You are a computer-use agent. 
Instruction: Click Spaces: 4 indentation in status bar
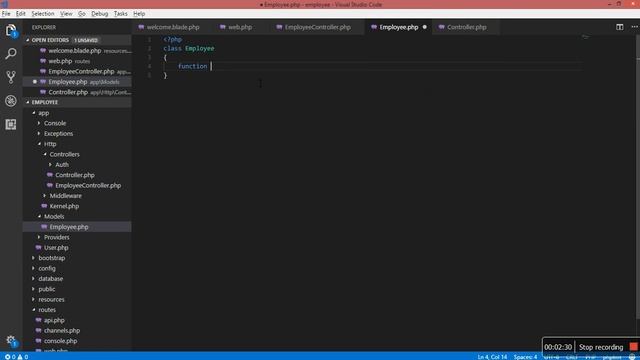tap(525, 357)
